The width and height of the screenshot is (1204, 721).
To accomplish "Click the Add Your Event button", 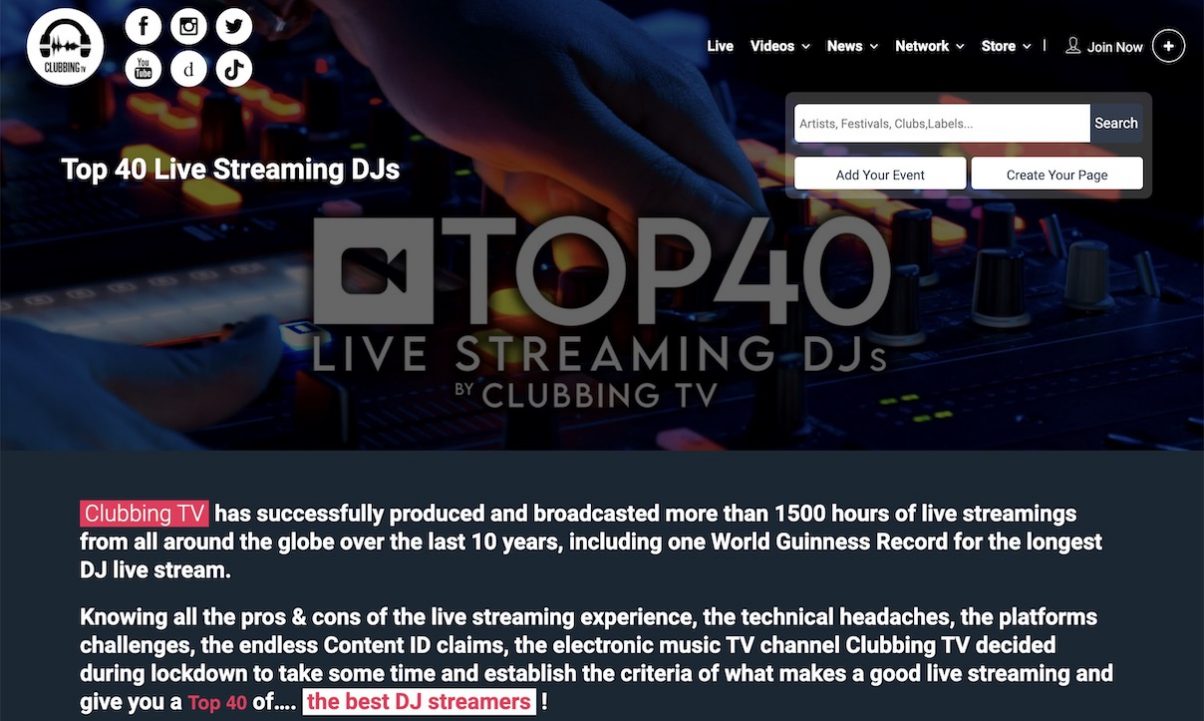I will click(x=879, y=173).
